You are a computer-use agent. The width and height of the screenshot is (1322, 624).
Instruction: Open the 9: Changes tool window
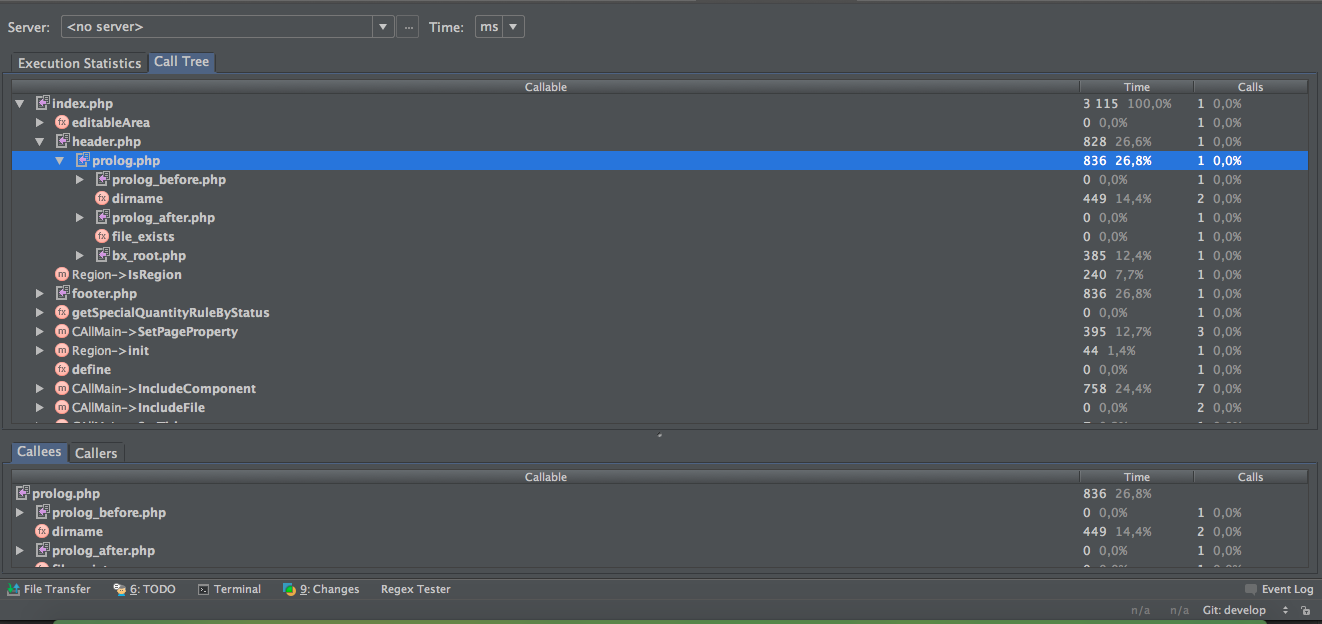[x=321, y=589]
